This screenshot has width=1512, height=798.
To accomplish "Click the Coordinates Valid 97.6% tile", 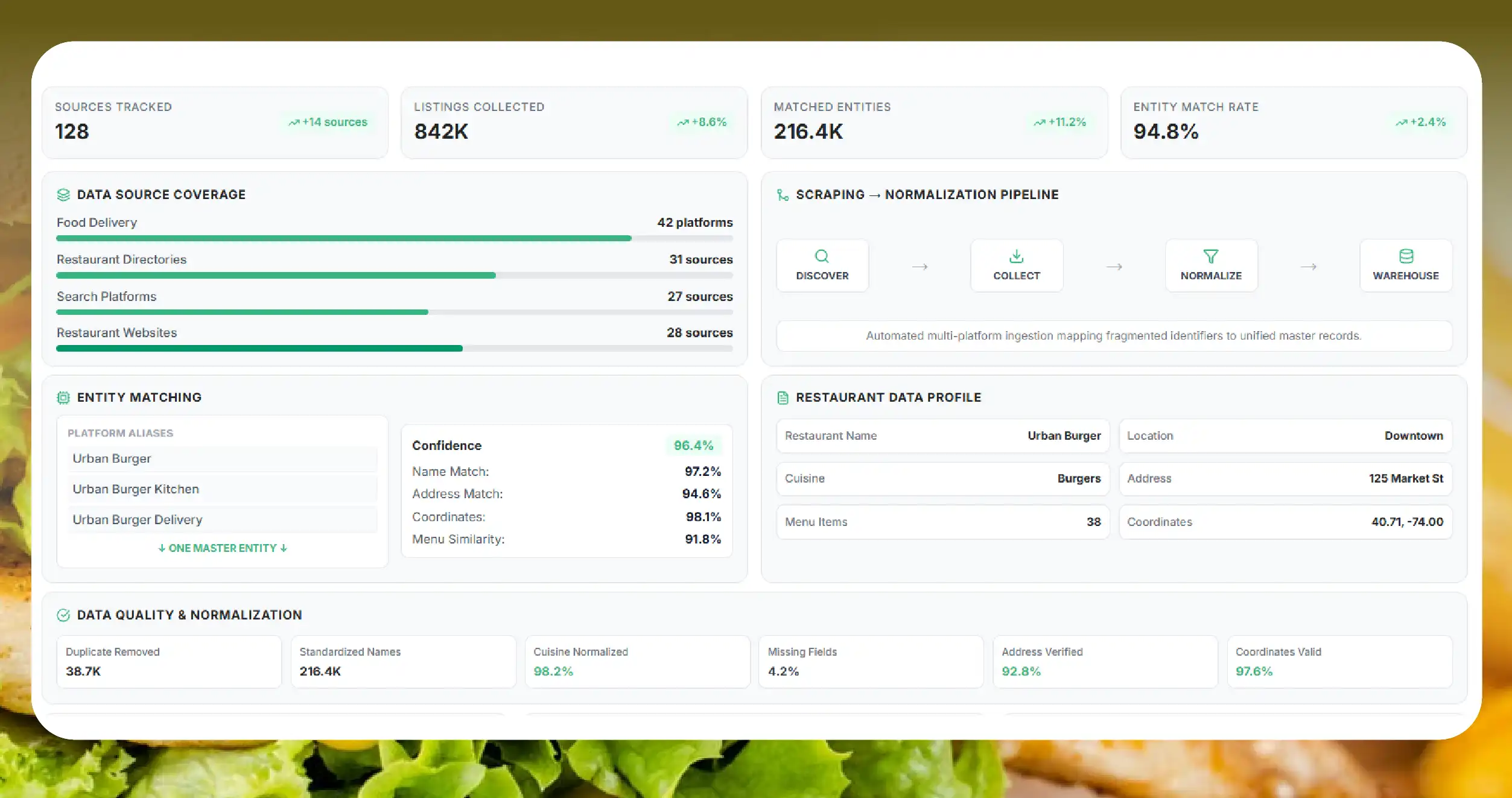I will click(1339, 662).
